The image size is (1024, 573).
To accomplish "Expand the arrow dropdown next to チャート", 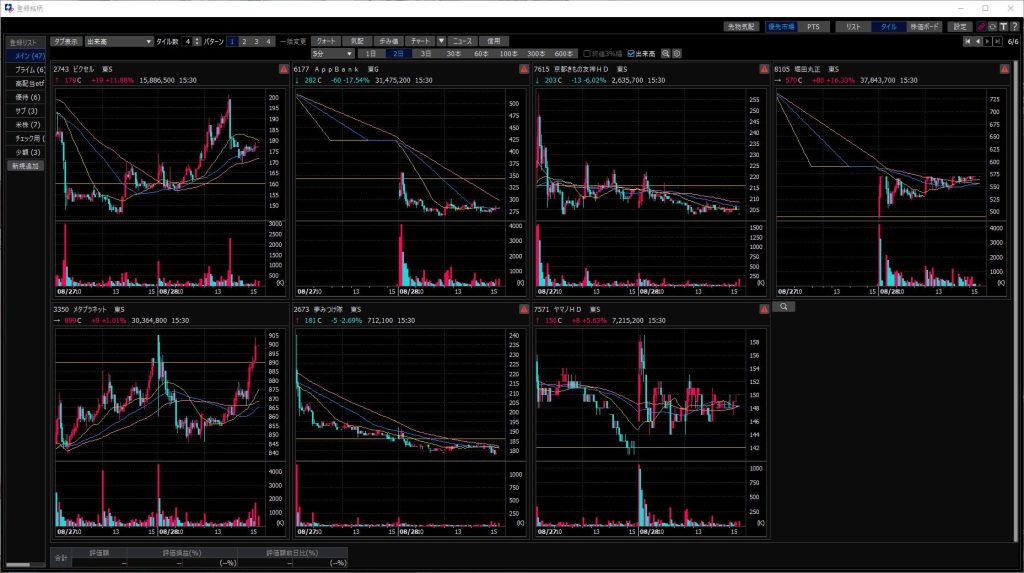I will (441, 41).
